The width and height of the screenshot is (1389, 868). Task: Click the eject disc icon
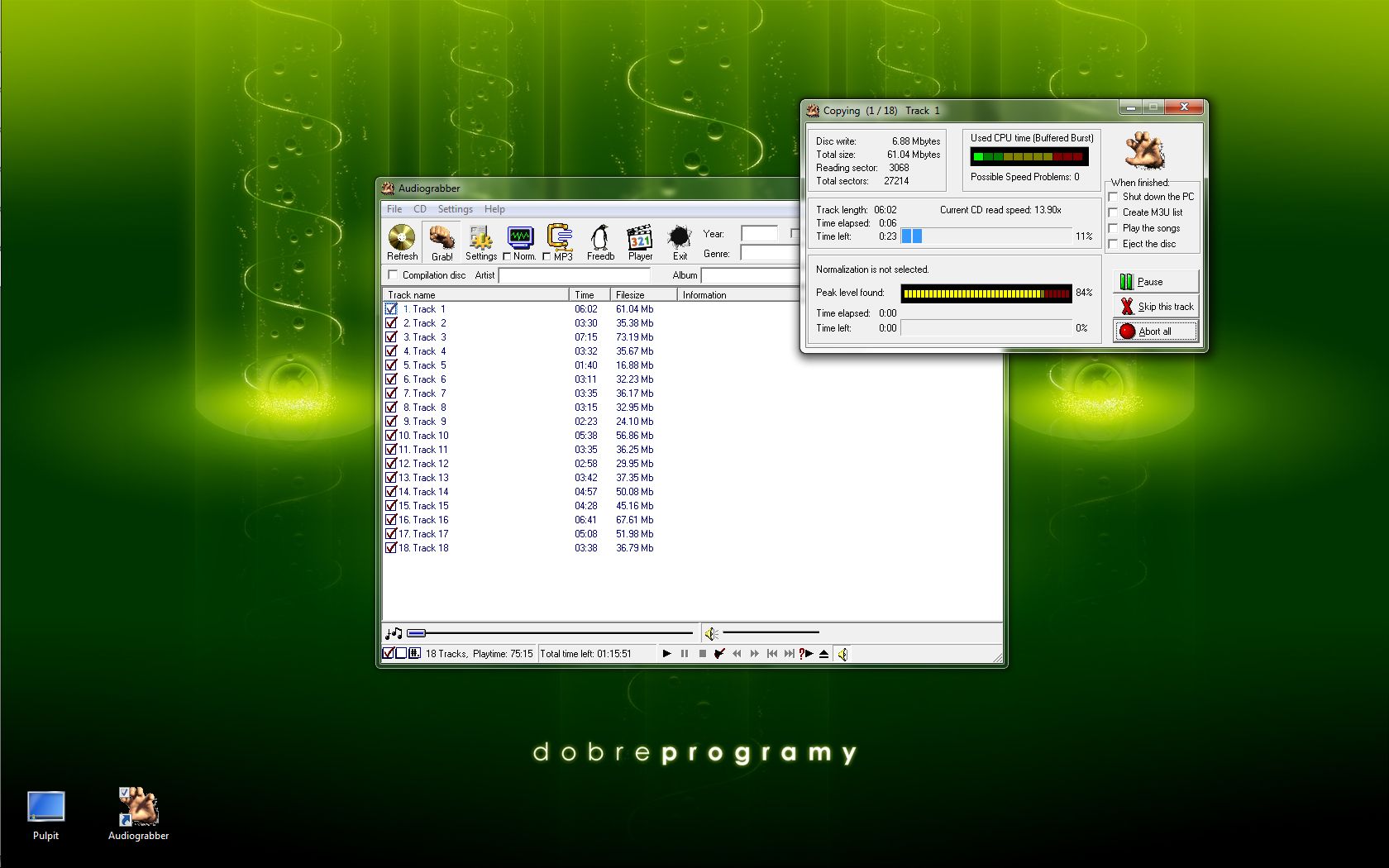(x=823, y=654)
